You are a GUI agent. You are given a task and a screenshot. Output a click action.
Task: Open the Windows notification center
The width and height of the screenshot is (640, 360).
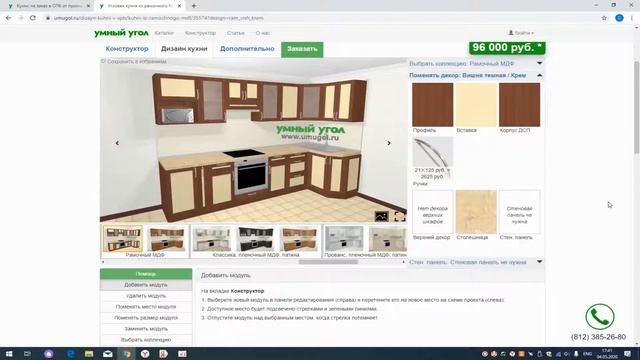(x=628, y=354)
